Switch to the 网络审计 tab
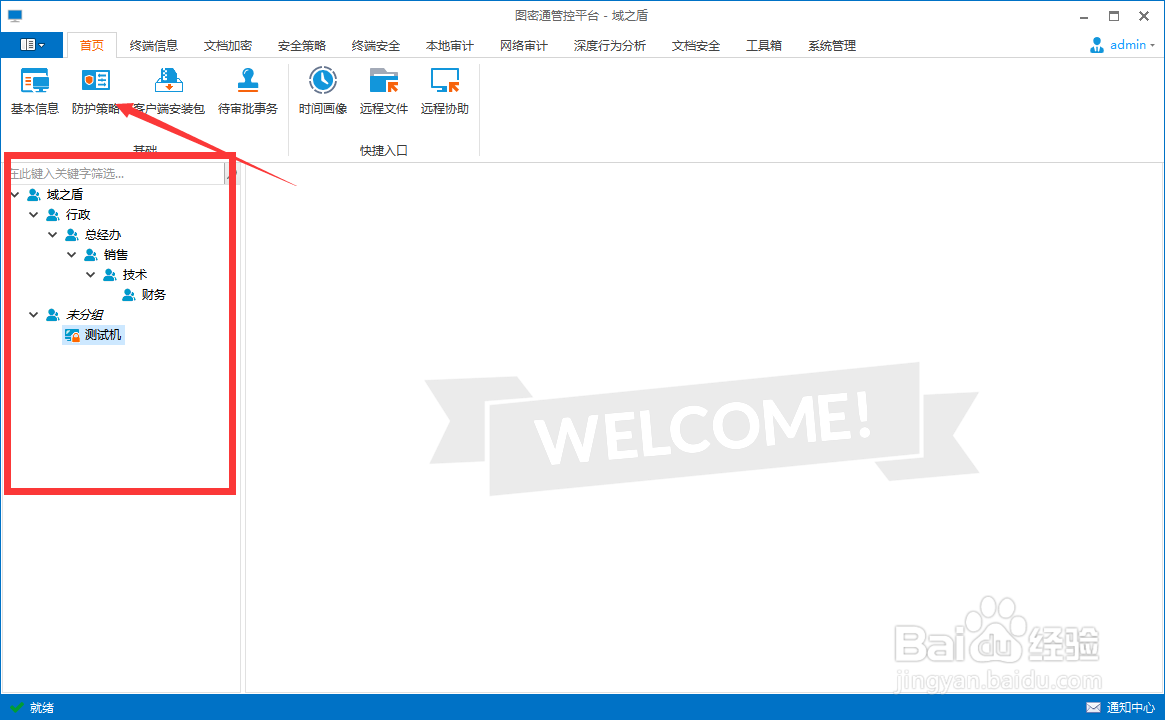The image size is (1165, 720). 523,44
